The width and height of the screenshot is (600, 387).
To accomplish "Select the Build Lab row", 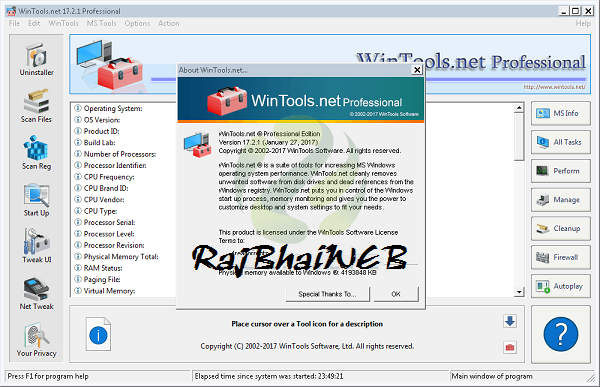I will point(95,143).
